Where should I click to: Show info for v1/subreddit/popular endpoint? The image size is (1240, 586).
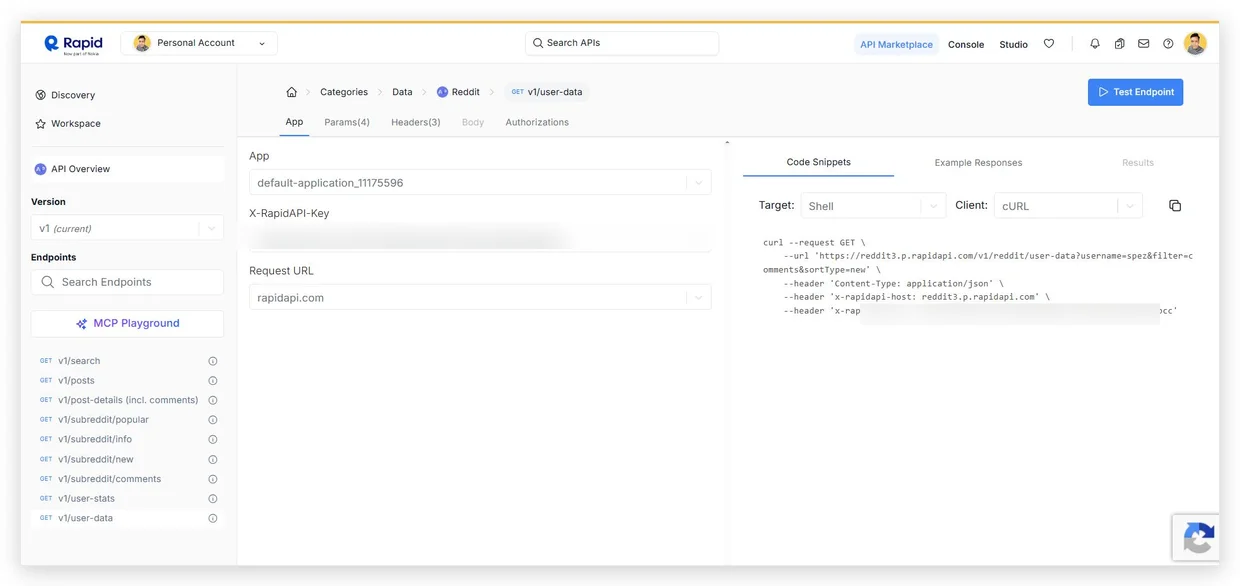(x=213, y=420)
